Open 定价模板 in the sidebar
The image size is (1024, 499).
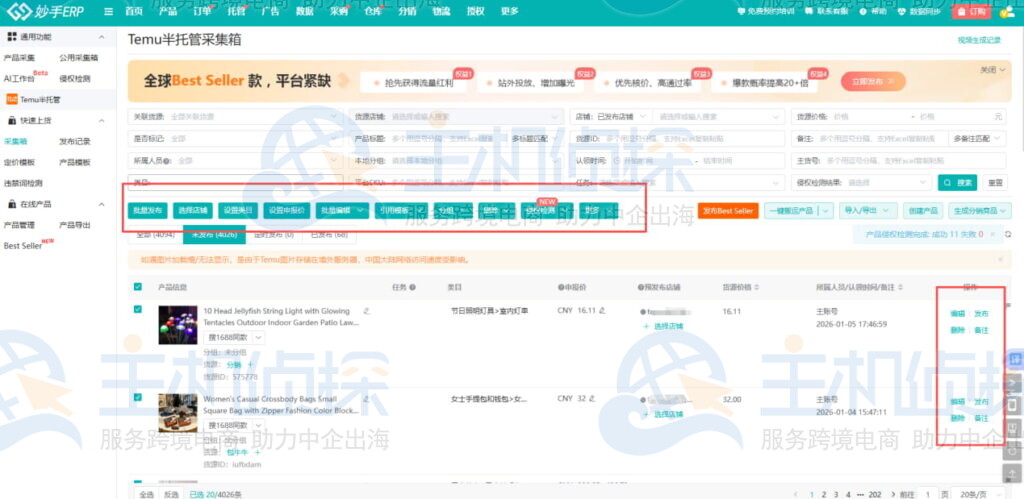tap(19, 163)
